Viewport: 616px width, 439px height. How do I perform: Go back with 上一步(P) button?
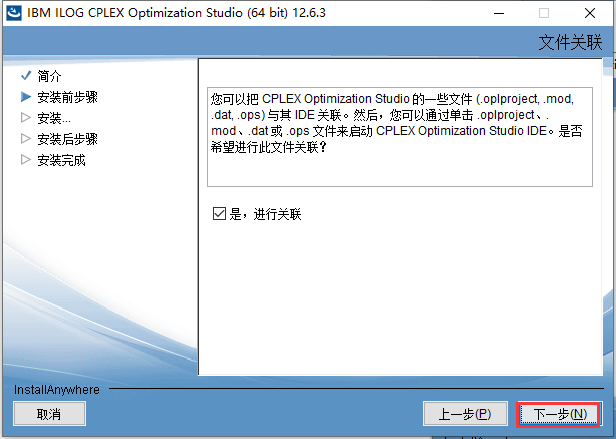click(465, 414)
